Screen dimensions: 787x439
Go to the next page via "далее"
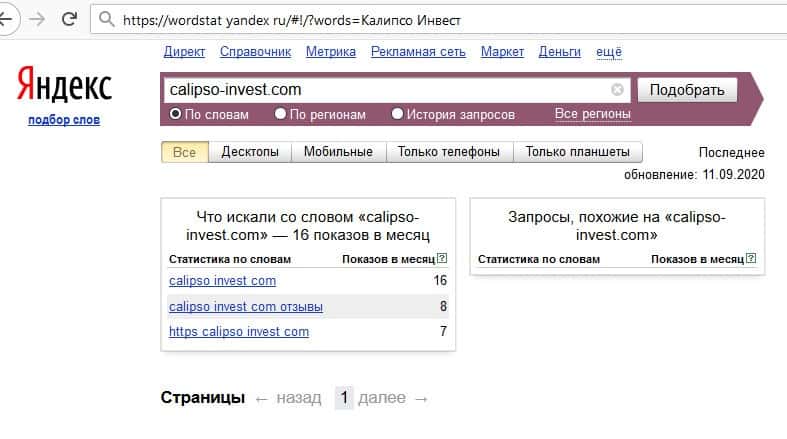381,398
